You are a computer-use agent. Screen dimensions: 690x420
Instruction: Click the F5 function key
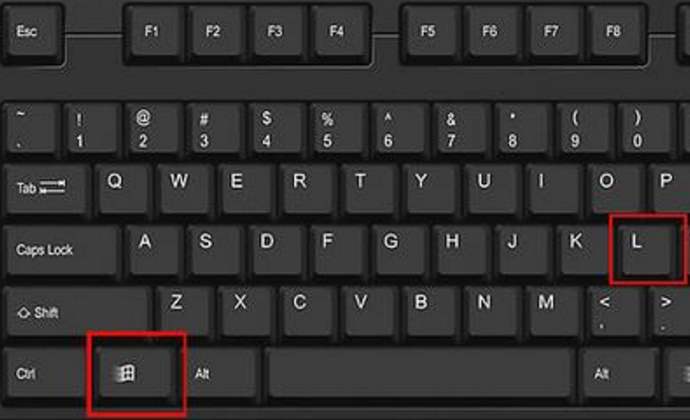431,33
